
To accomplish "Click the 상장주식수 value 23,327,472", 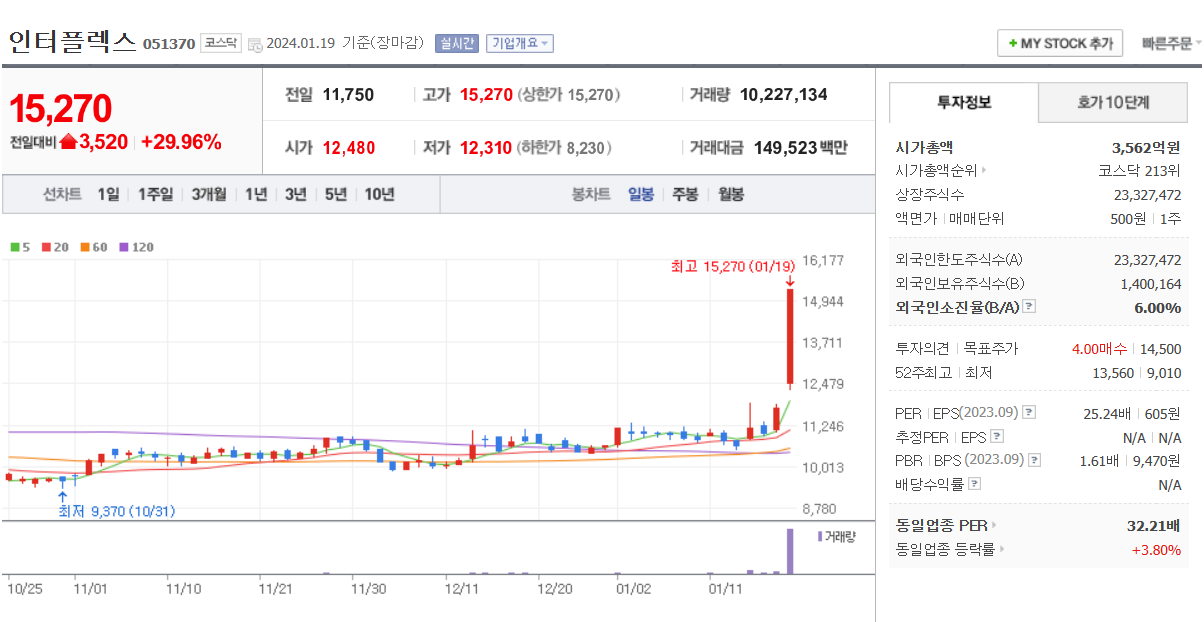I will [1147, 195].
